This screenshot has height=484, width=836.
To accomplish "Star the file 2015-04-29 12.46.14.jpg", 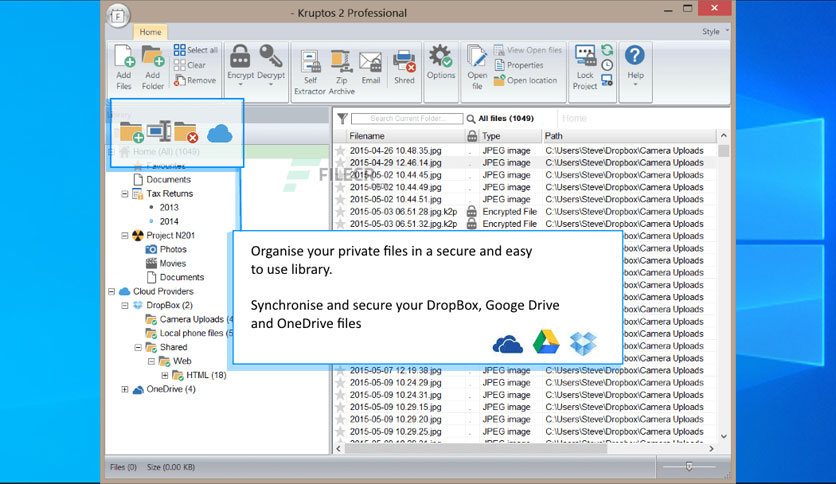I will 340,163.
